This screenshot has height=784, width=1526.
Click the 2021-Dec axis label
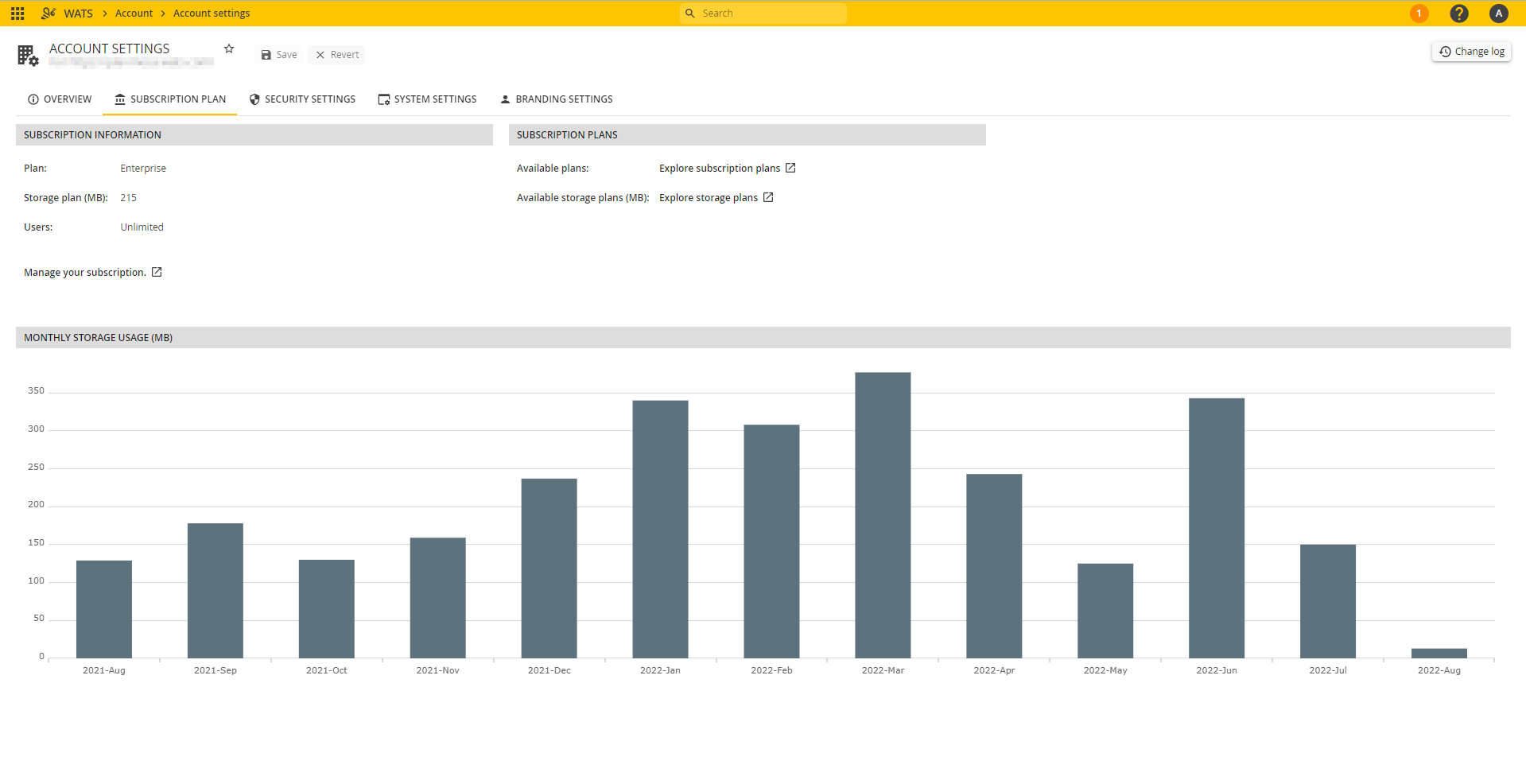coord(549,671)
